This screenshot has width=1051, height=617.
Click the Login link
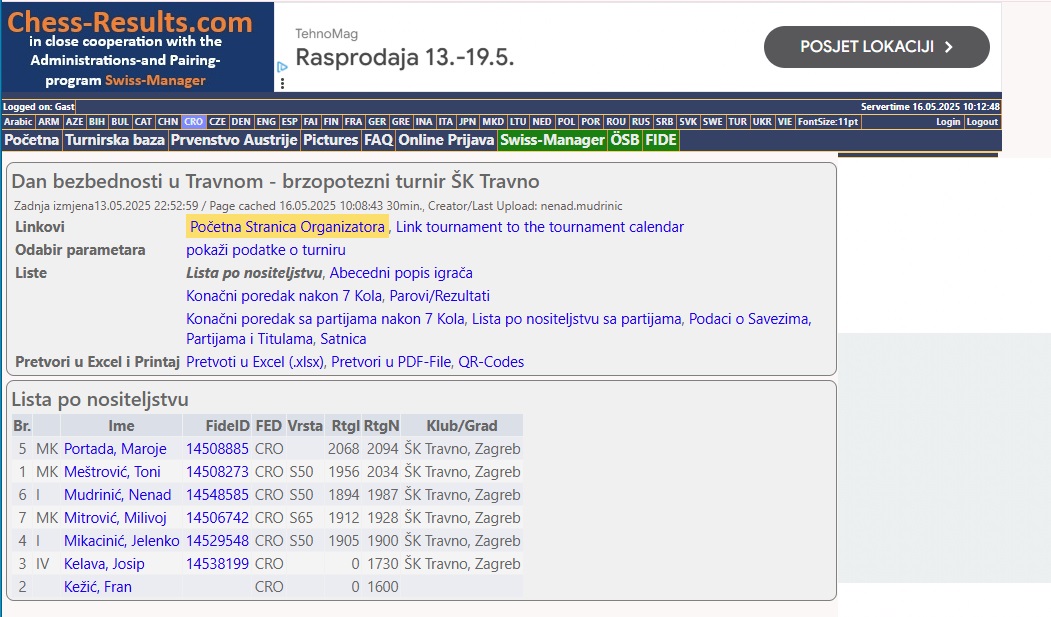pos(948,122)
